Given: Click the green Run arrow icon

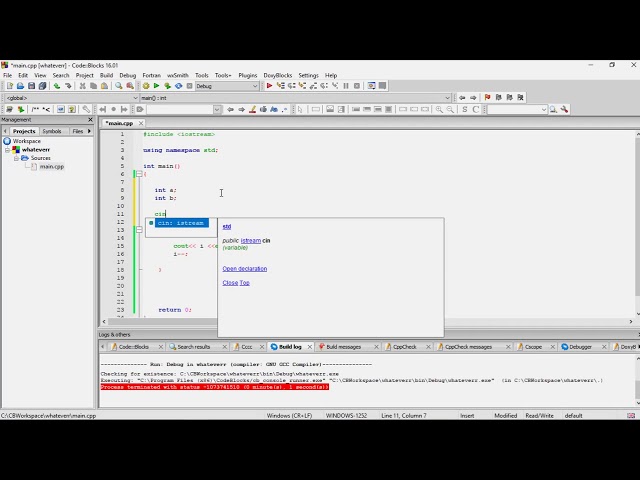Looking at the screenshot, I should click(156, 86).
